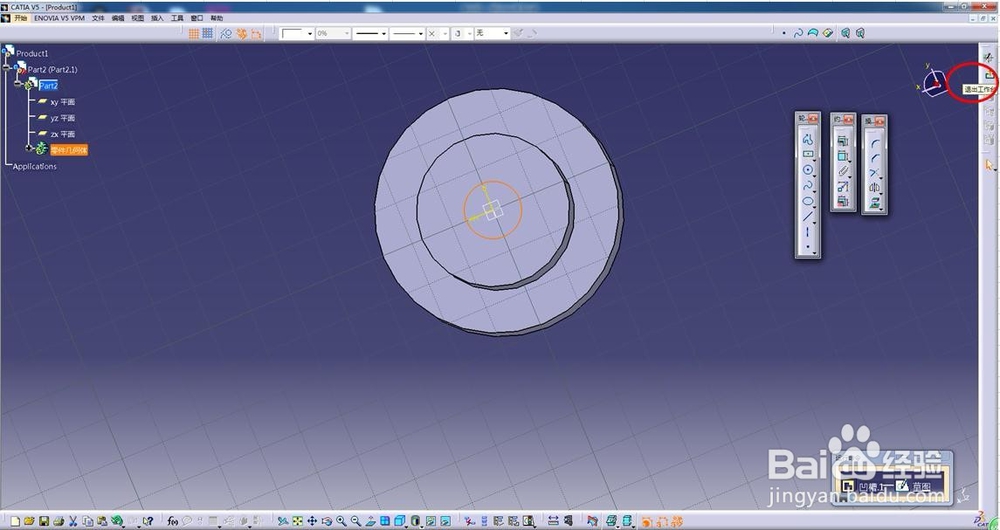Image resolution: width=1000 pixels, height=530 pixels.
Task: Click the Cut scissors icon
Action: pos(73,521)
